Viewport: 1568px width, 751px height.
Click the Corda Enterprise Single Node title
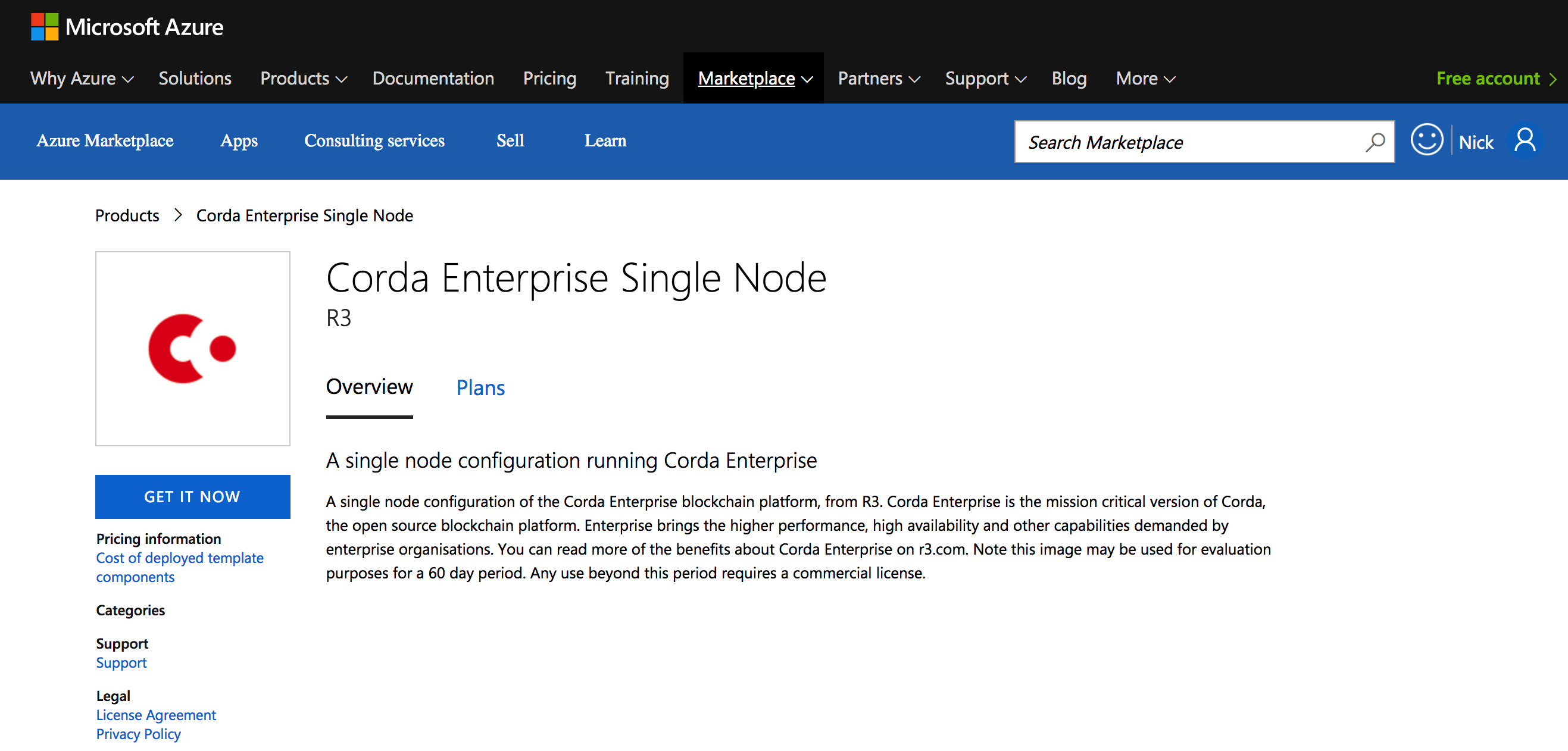[576, 279]
